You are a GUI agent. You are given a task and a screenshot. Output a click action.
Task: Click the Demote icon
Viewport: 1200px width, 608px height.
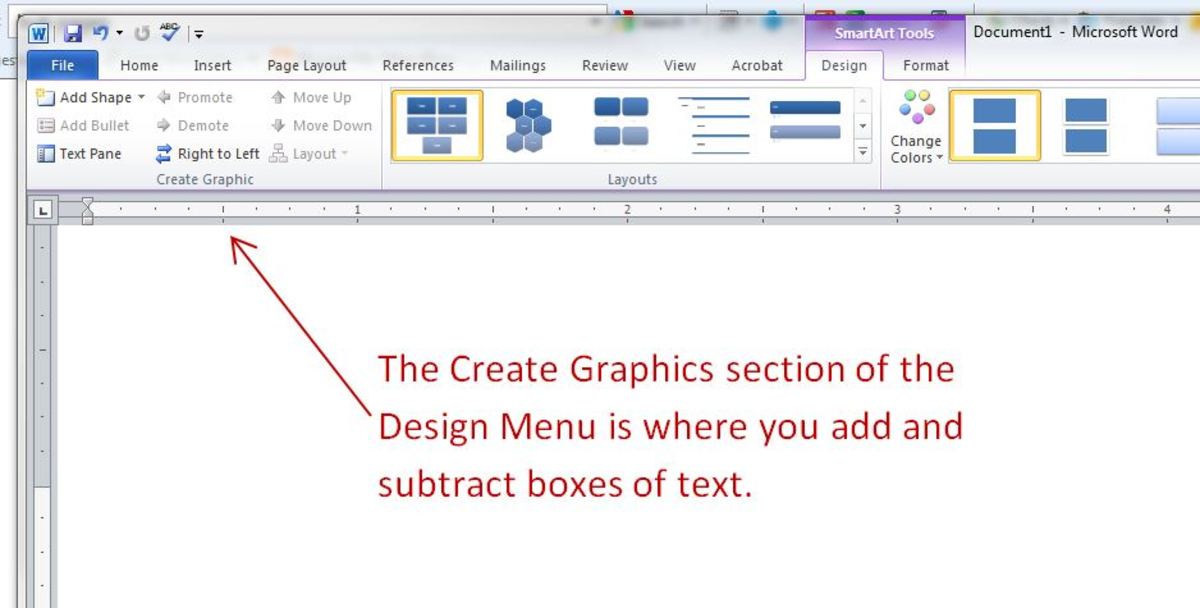196,125
